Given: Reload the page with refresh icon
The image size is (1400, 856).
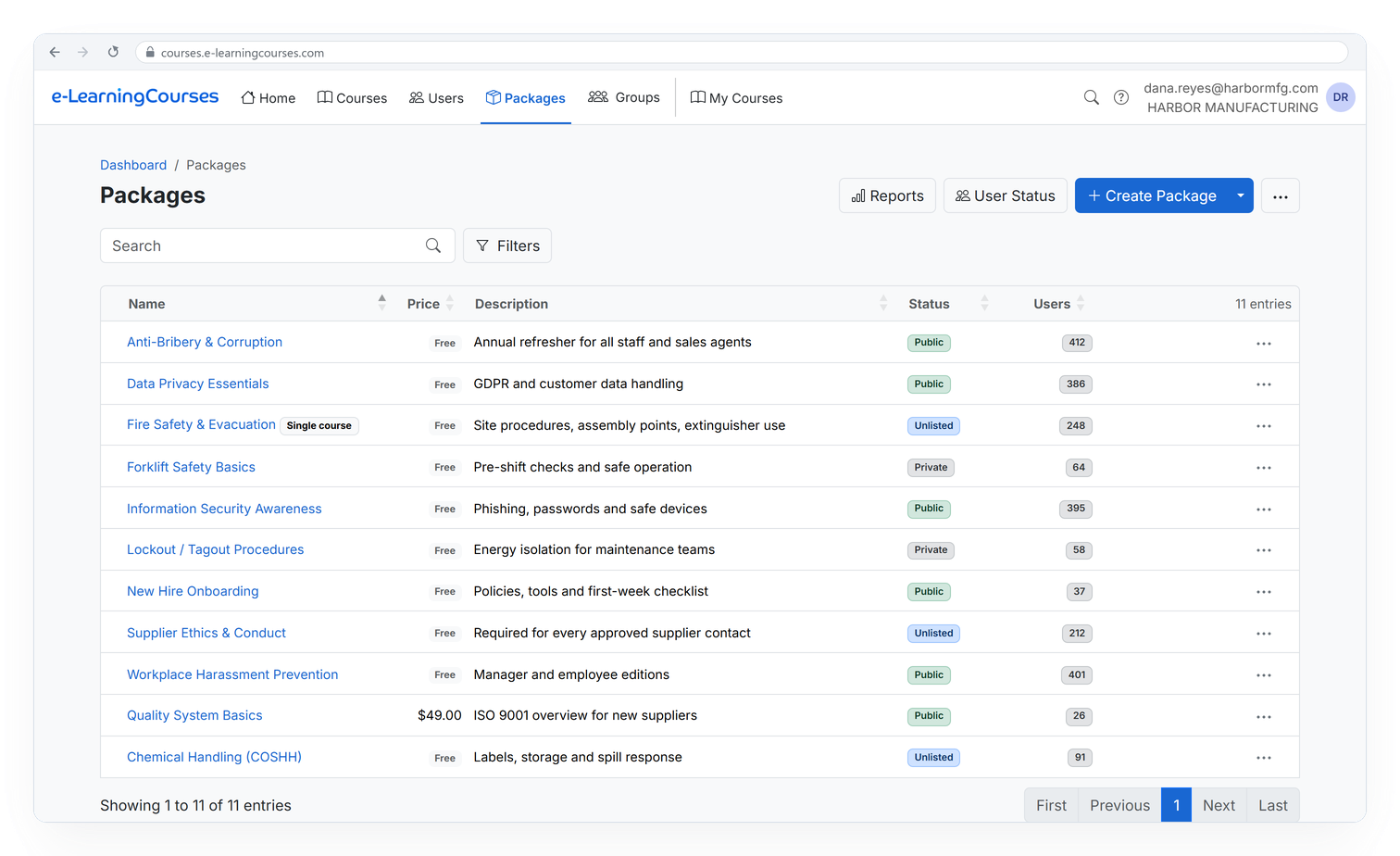Looking at the screenshot, I should click(113, 53).
